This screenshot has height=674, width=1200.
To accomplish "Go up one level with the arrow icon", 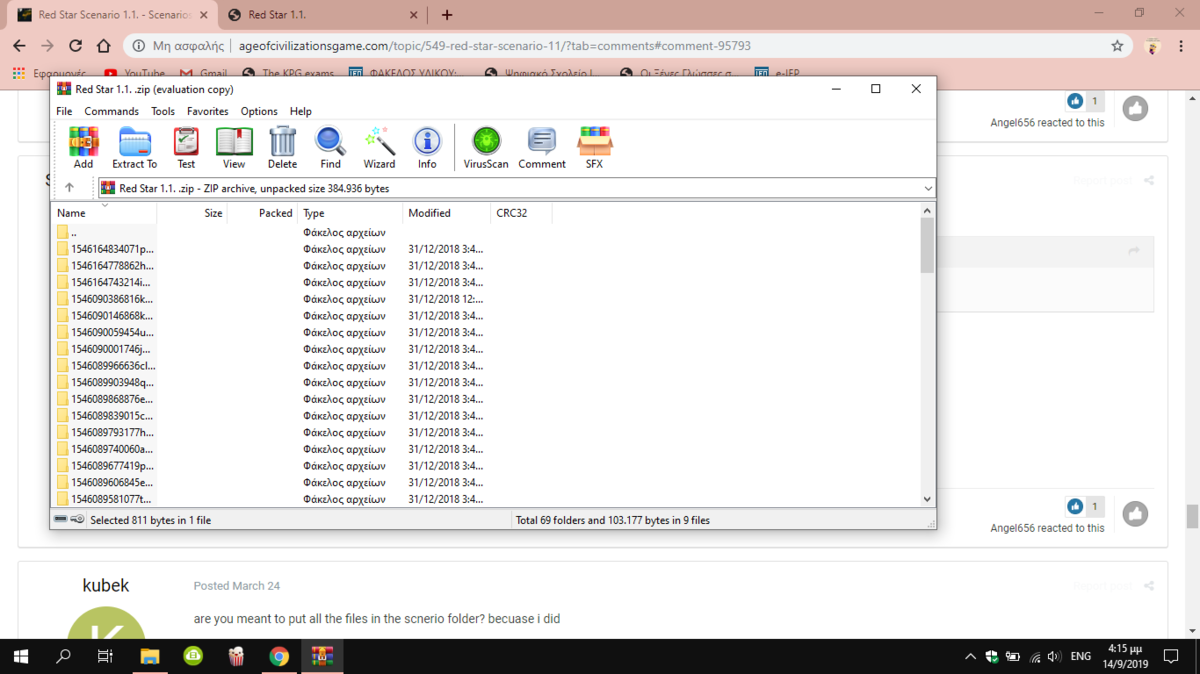I will pyautogui.click(x=69, y=188).
